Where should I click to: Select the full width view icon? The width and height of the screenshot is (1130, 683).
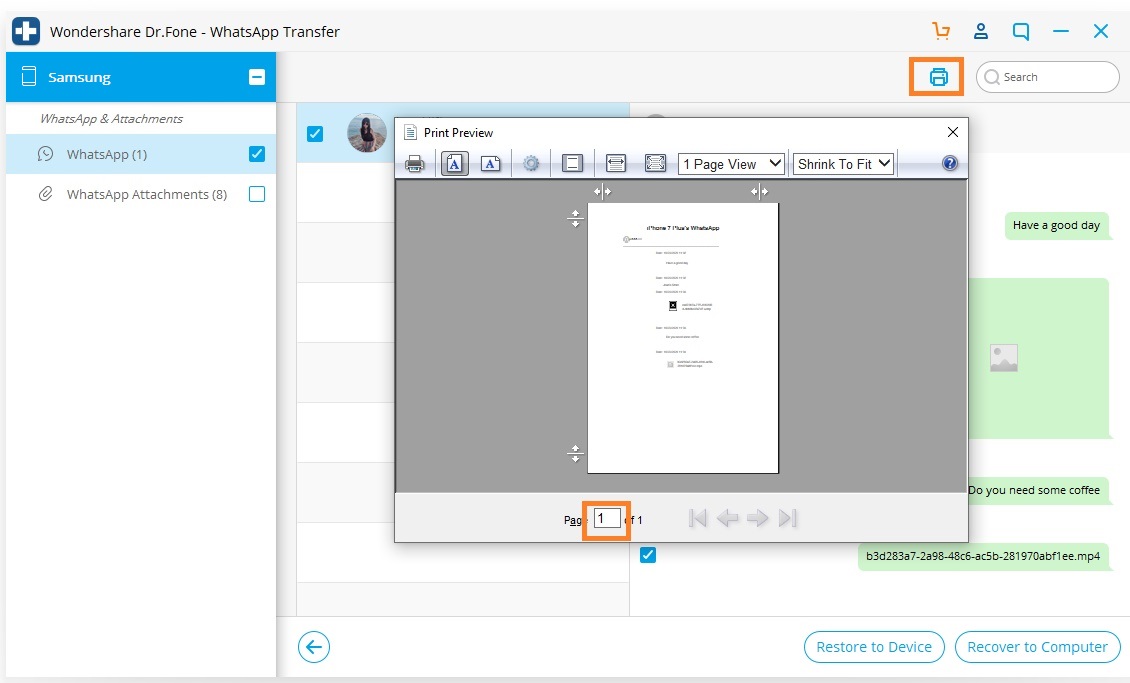pos(615,164)
